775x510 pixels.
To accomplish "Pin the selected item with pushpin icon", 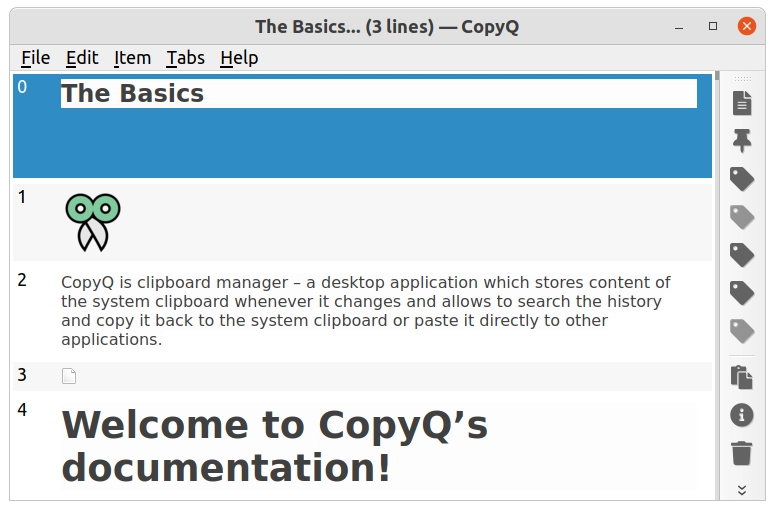I will [x=741, y=140].
